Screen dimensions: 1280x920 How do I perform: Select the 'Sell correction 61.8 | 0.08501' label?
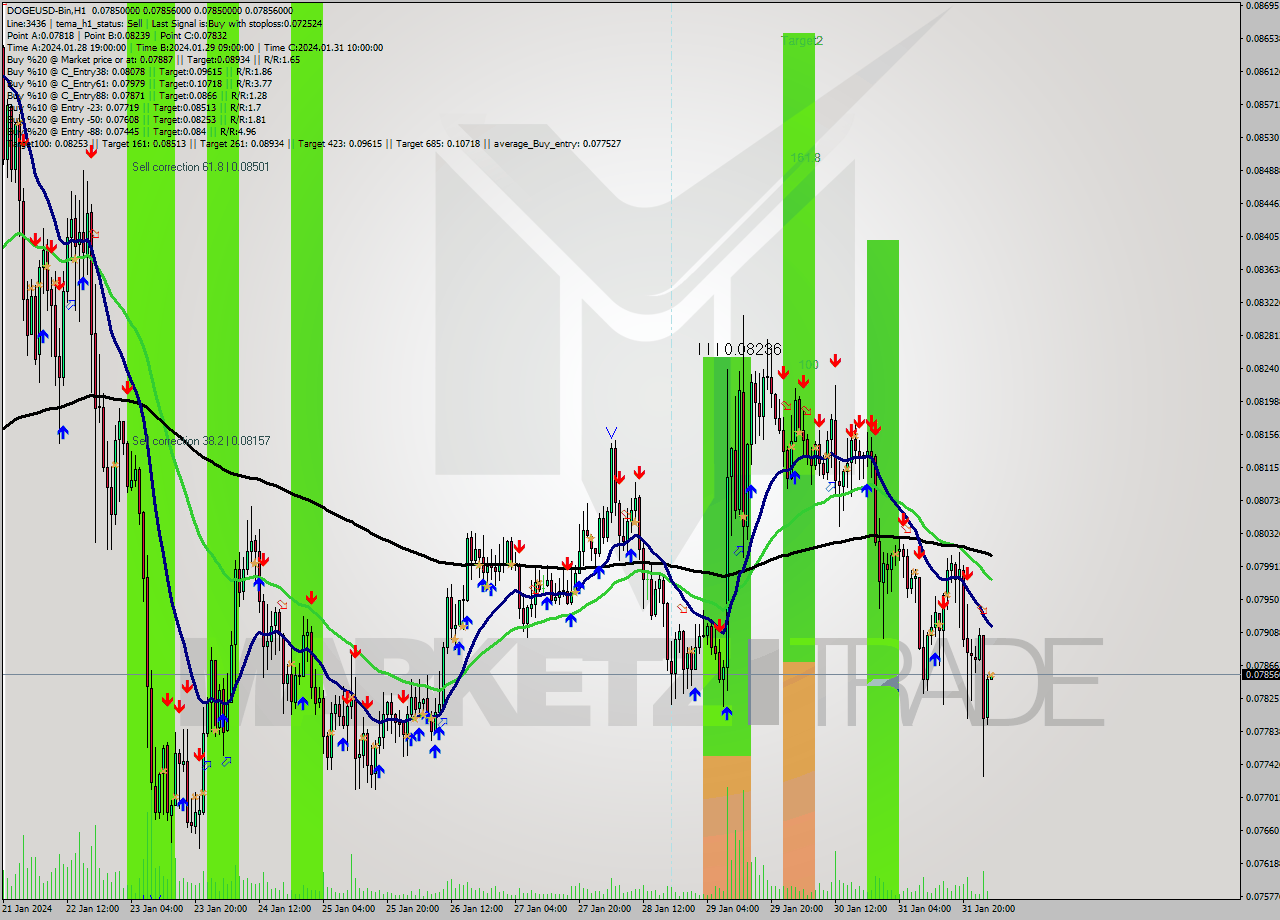200,167
